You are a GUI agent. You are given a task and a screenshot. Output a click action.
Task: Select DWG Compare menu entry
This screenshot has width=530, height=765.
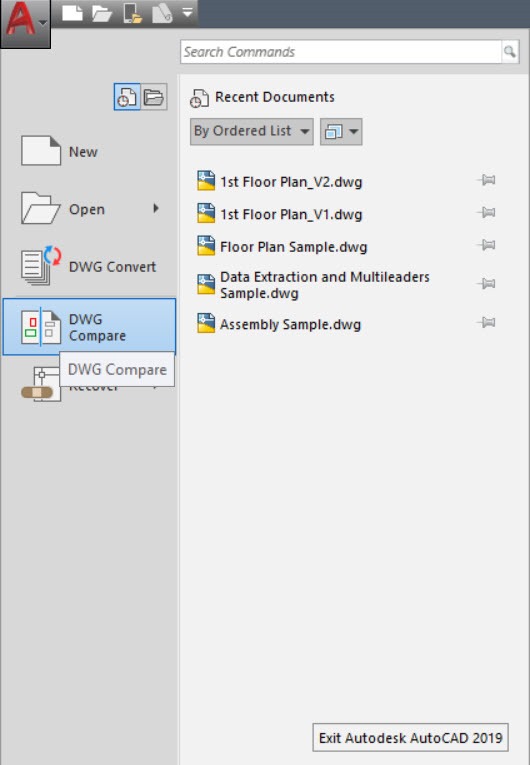(89, 326)
